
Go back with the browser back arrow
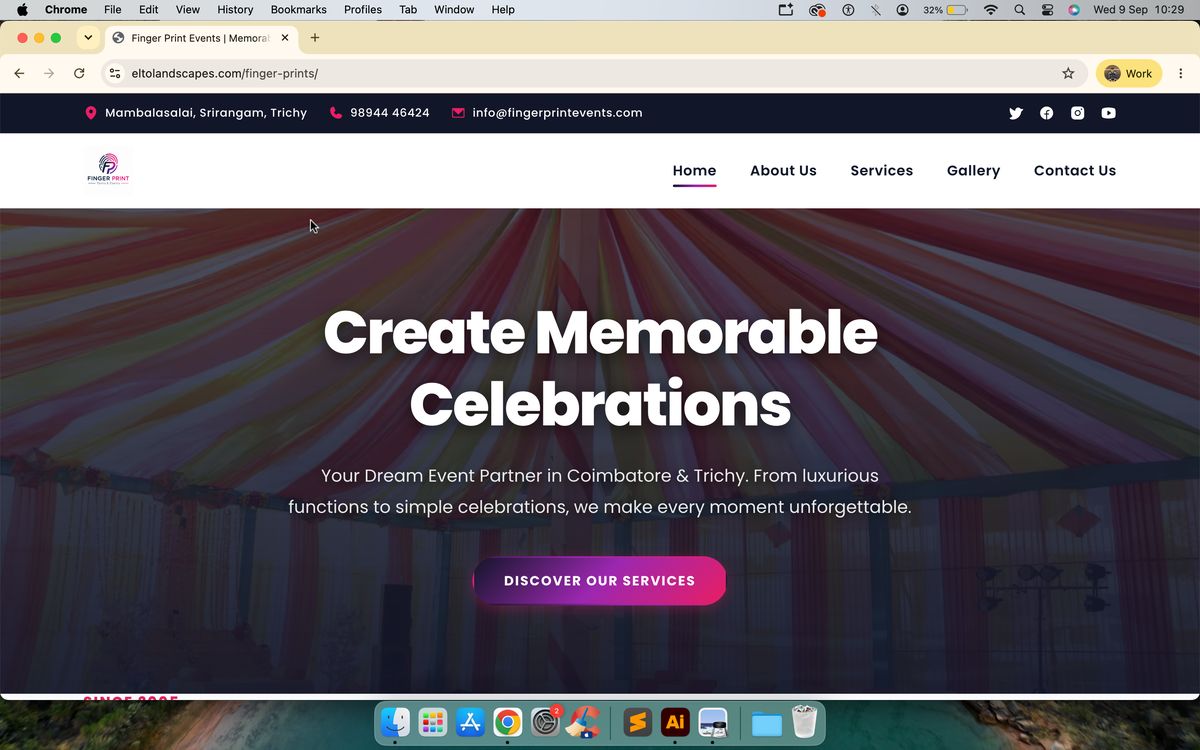(x=19, y=73)
